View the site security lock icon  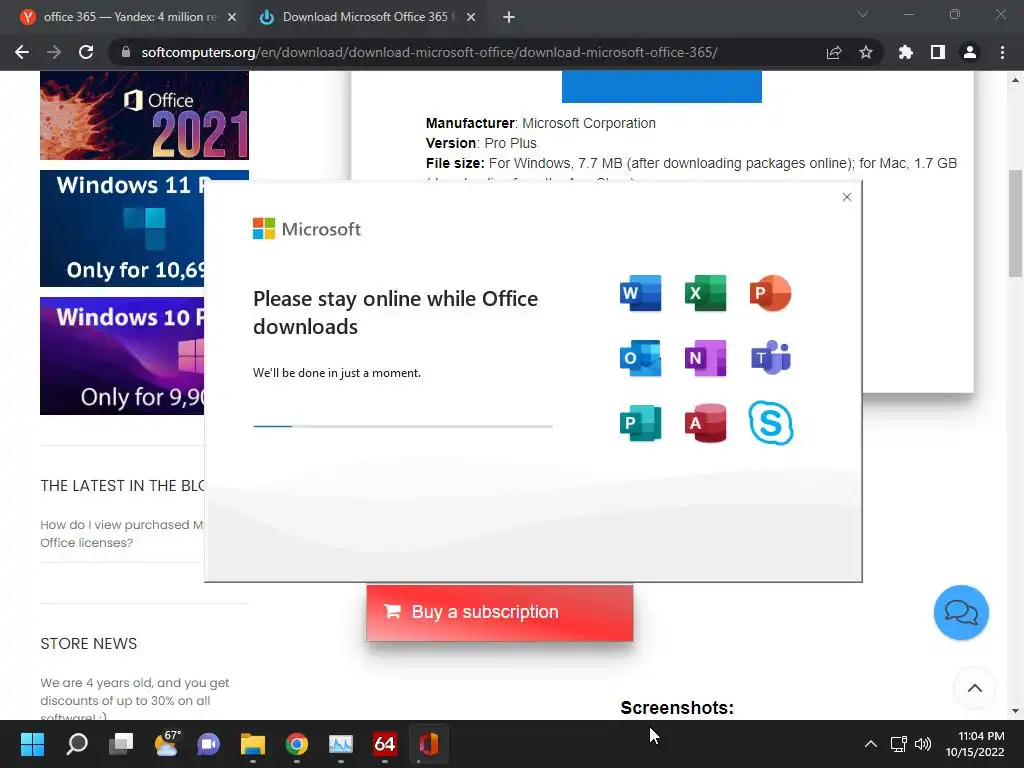coord(126,52)
